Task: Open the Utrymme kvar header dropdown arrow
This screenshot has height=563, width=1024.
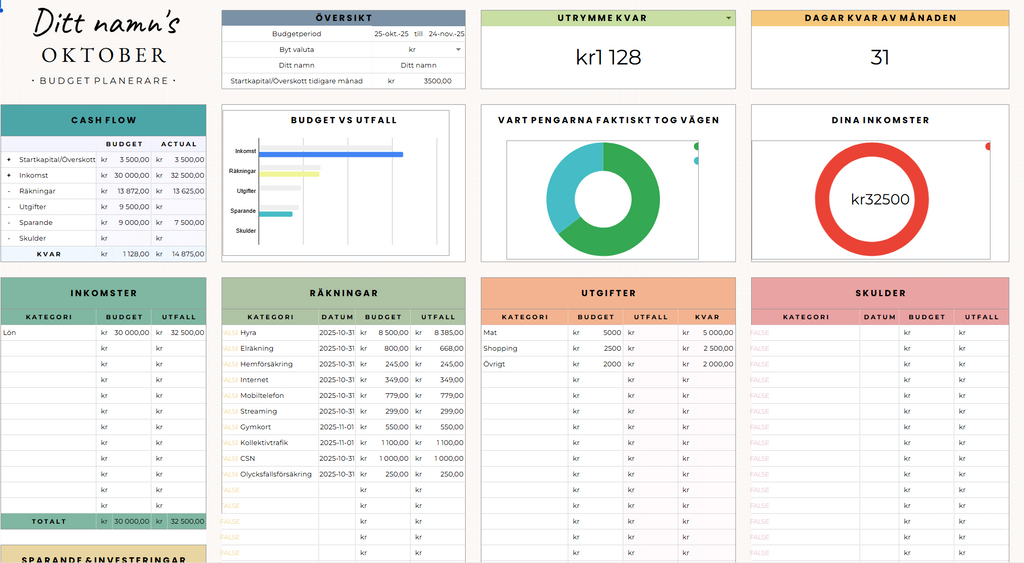Action: 728,18
